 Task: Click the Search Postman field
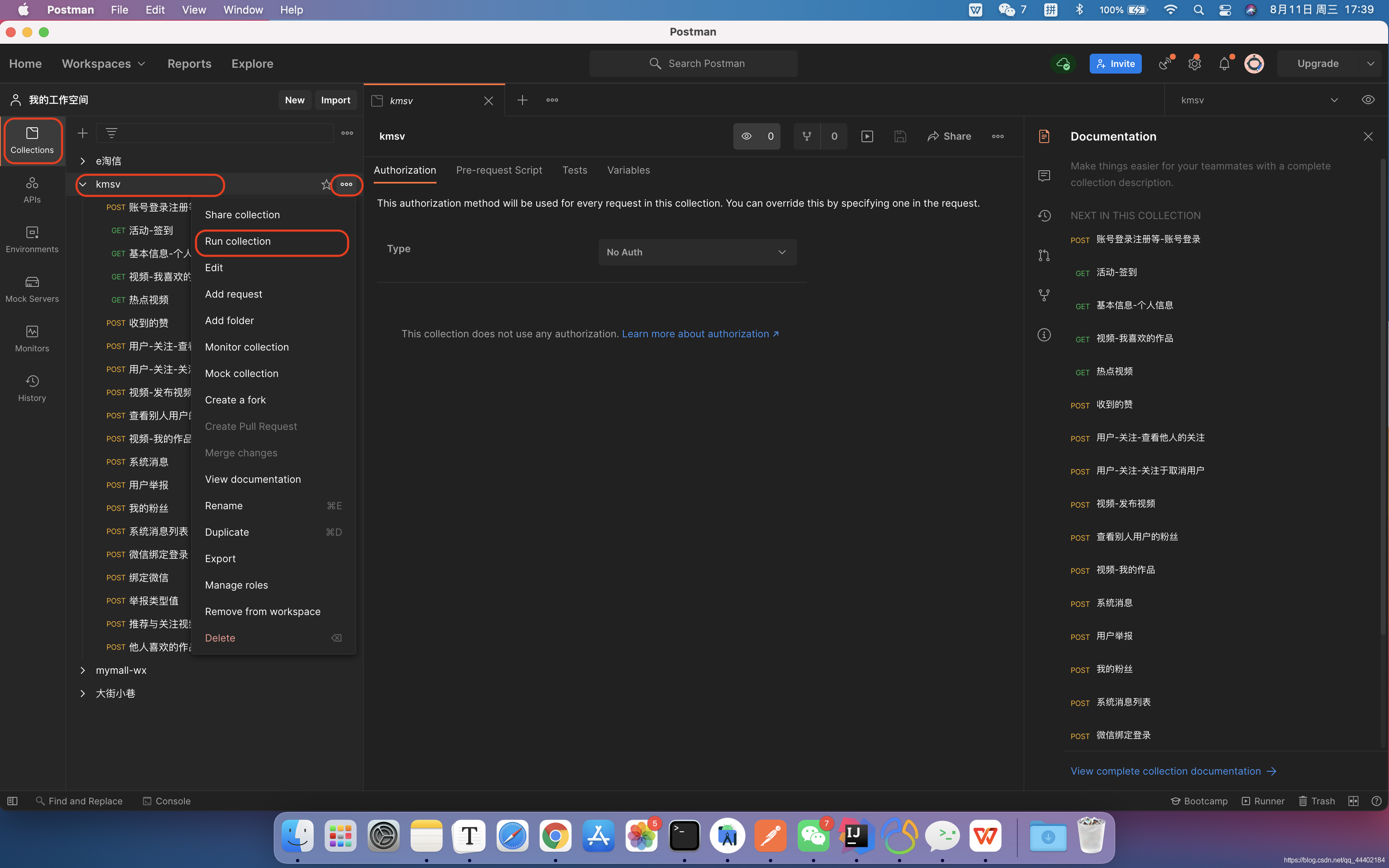(x=693, y=64)
